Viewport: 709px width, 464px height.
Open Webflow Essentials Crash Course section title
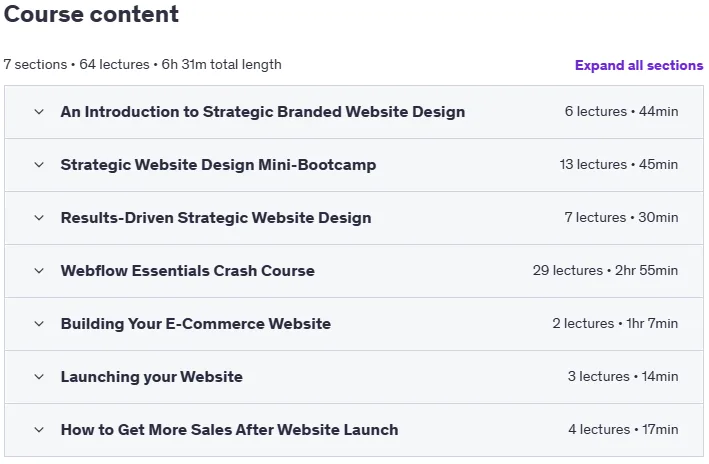point(188,270)
